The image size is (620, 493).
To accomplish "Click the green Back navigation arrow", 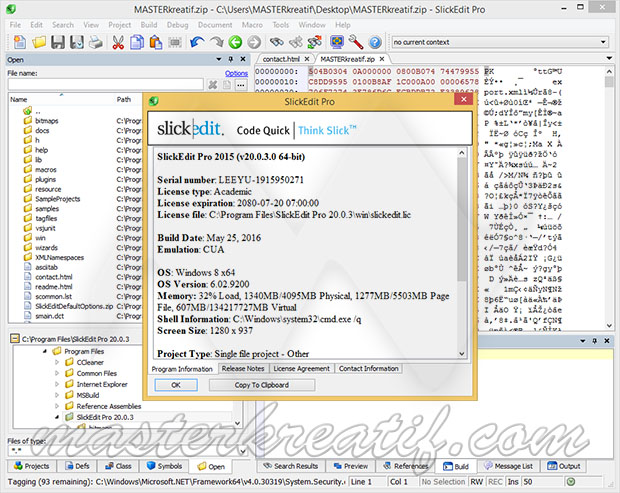I will (235, 42).
